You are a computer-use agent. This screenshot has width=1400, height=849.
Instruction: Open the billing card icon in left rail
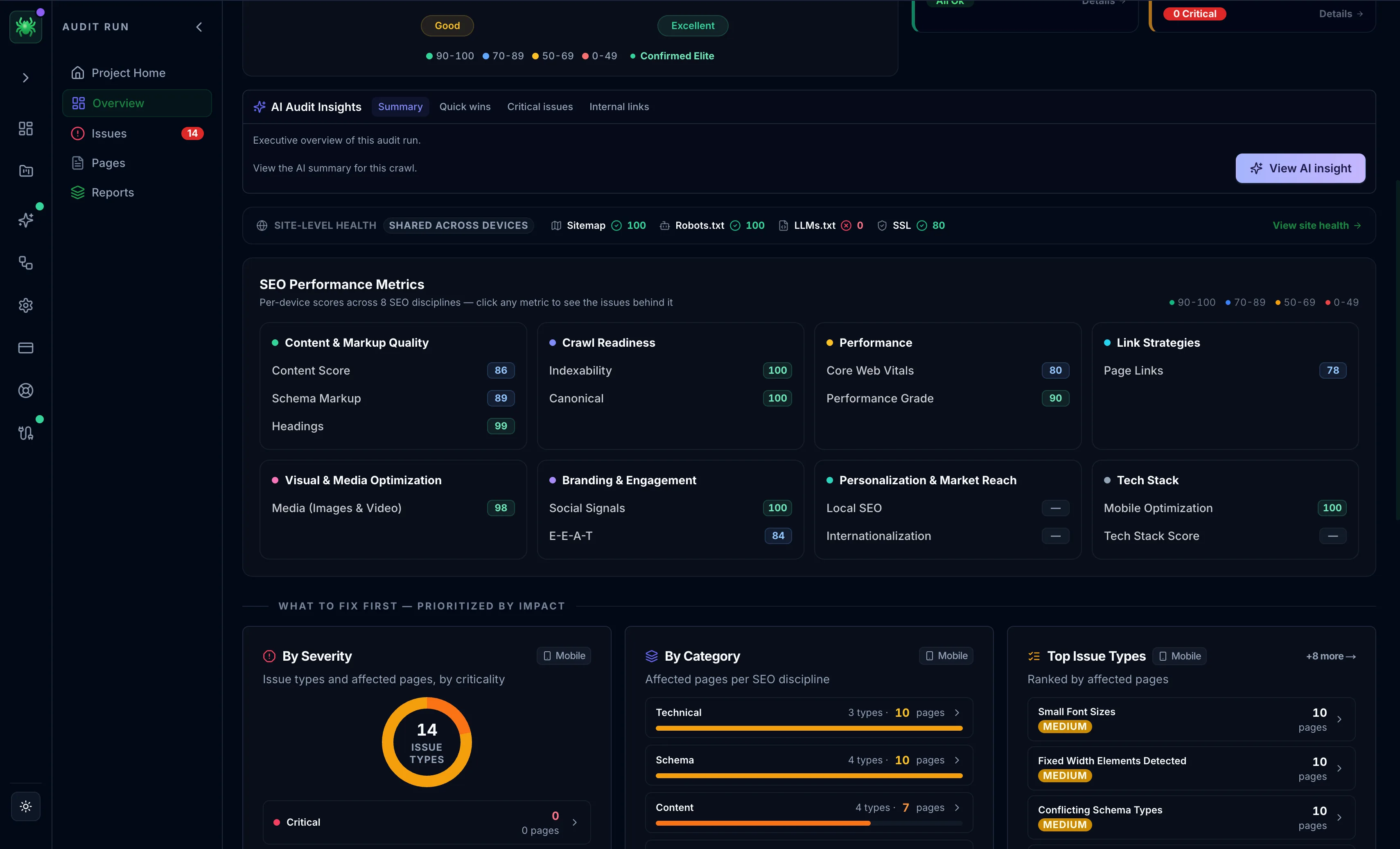point(25,348)
